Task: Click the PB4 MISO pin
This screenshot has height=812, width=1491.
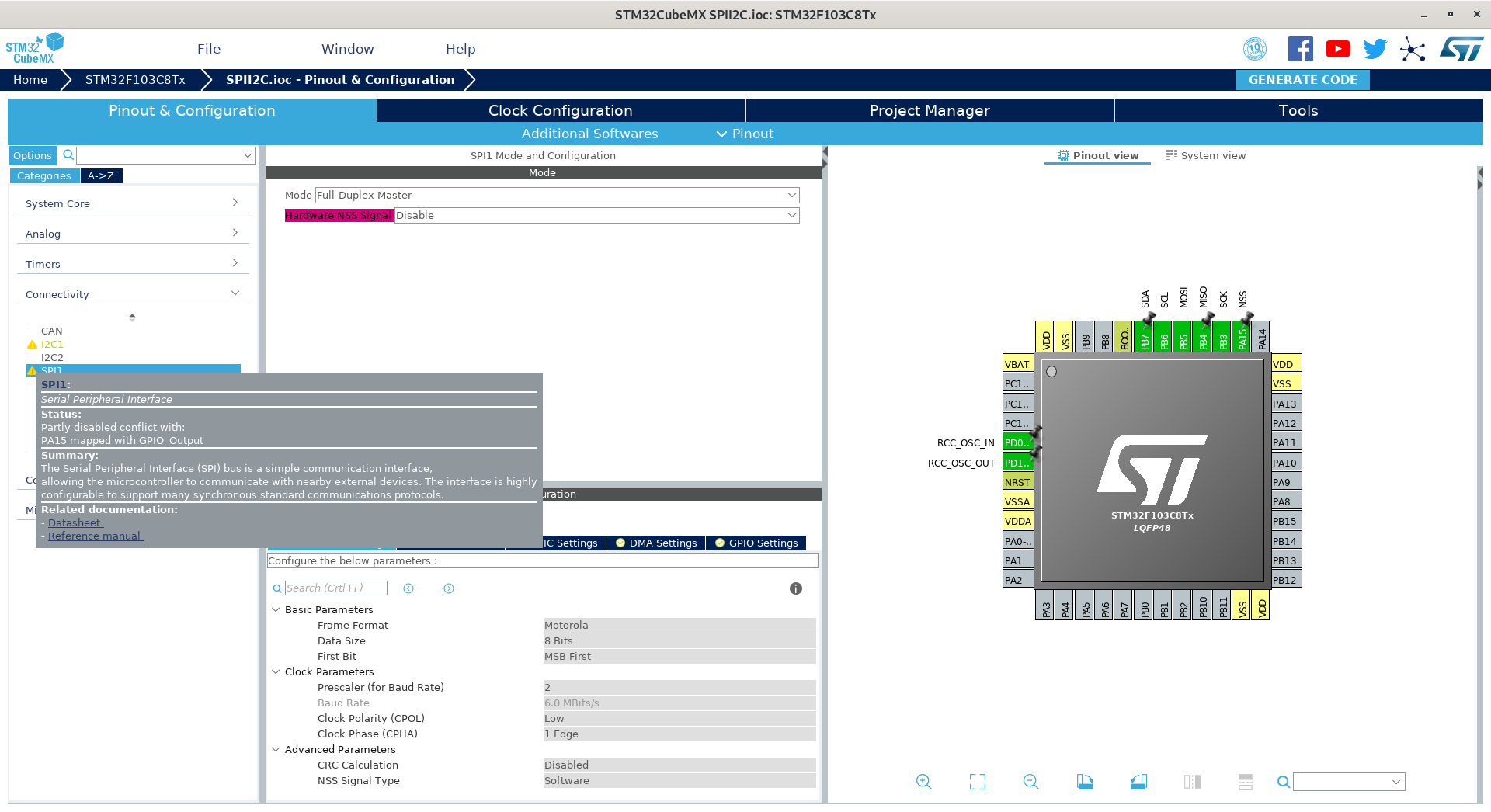Action: pyautogui.click(x=1203, y=336)
